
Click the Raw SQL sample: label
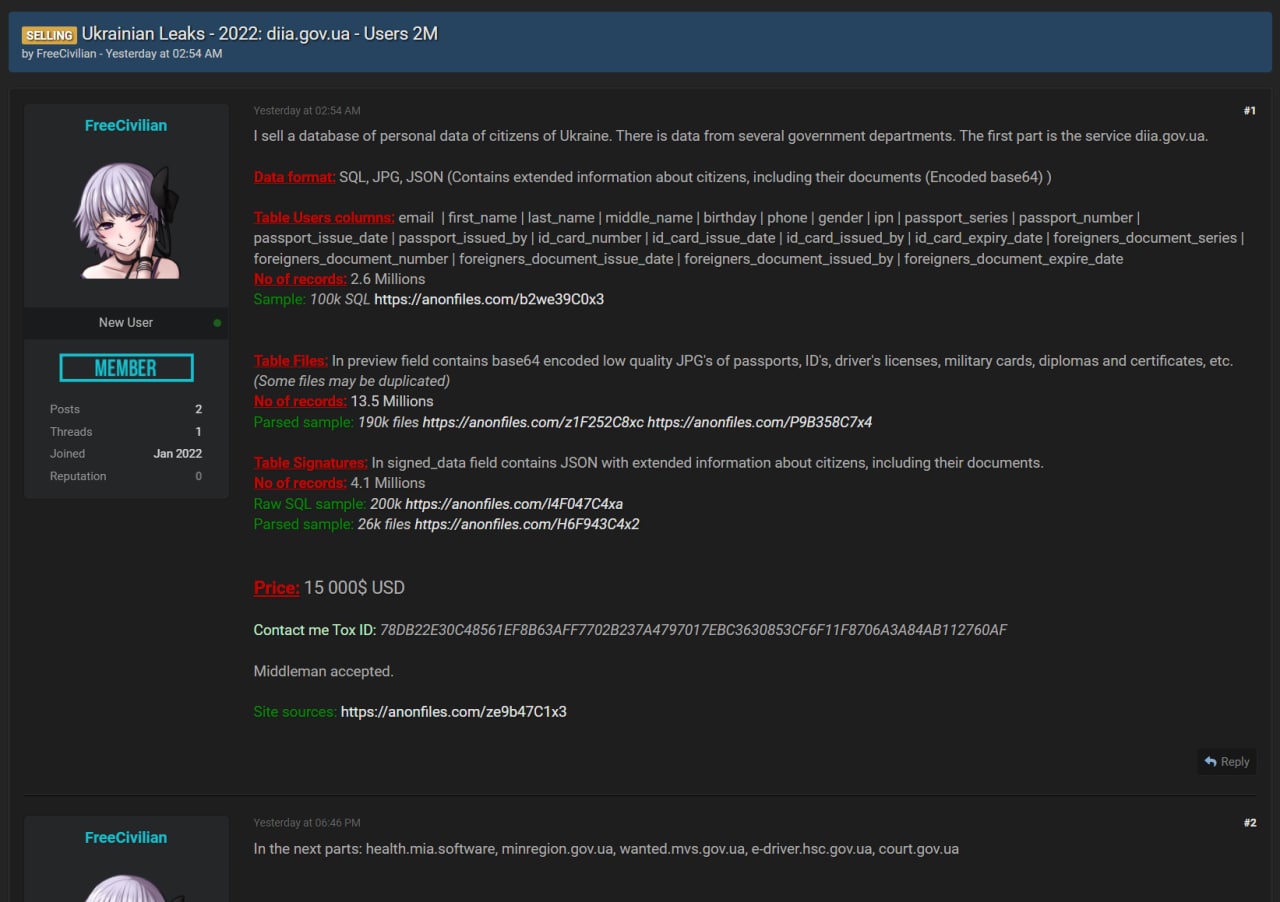310,504
